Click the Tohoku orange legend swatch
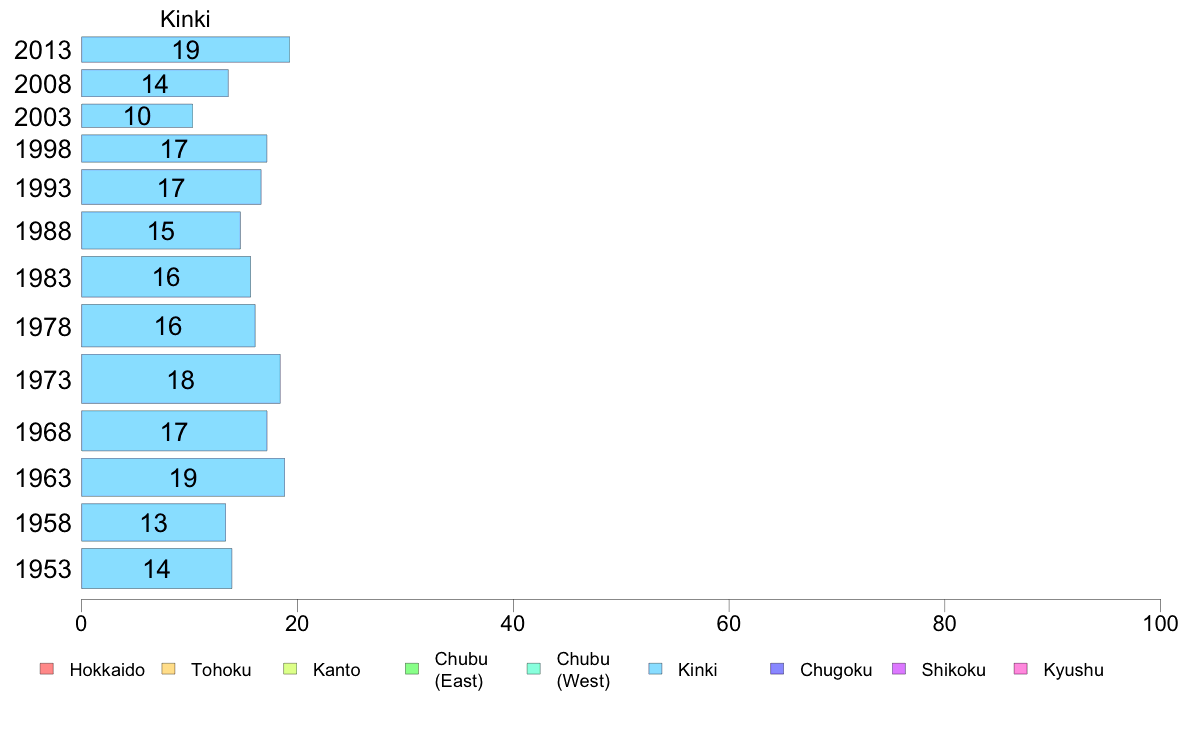 (x=167, y=669)
